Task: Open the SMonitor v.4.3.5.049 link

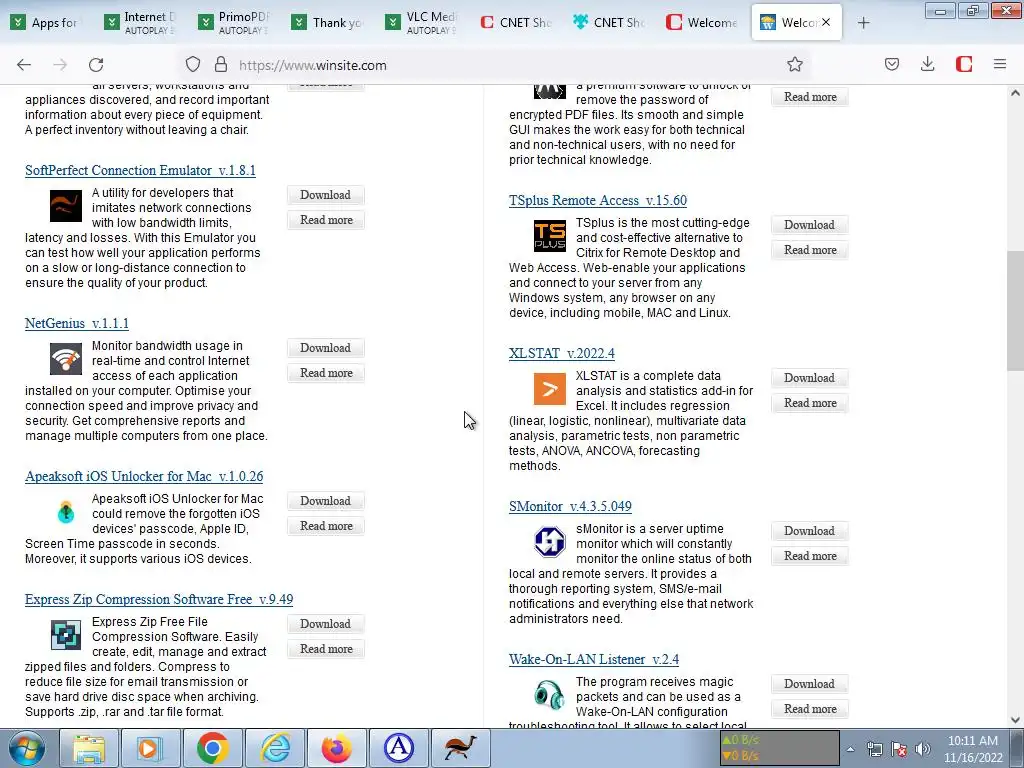Action: pos(570,507)
